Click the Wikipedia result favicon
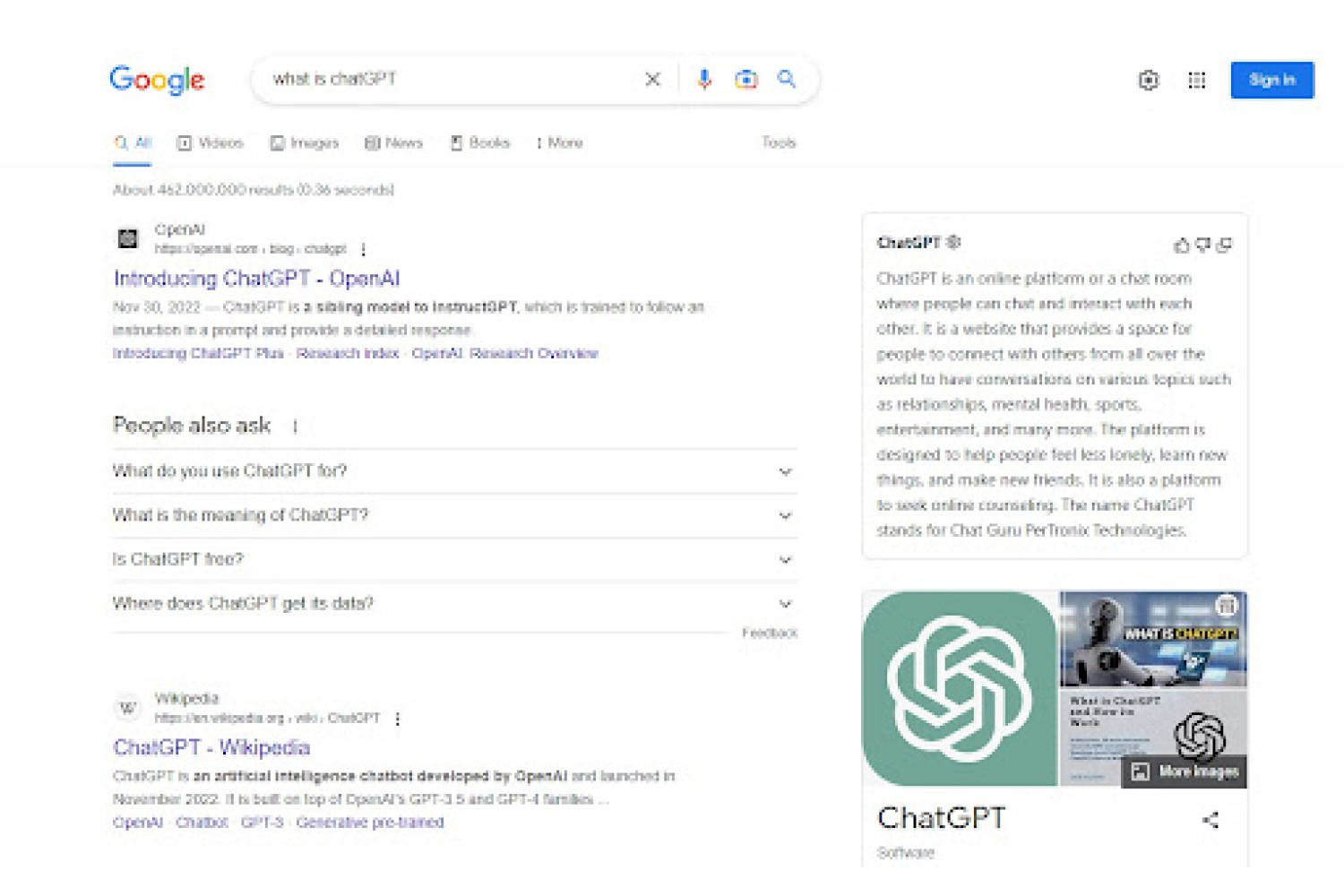This screenshot has height=896, width=1344. (128, 708)
